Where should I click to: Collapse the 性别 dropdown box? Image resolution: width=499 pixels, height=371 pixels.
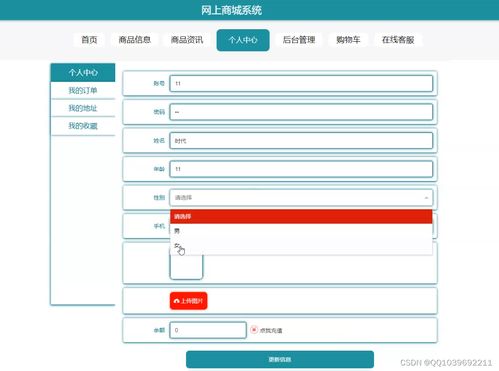coord(301,198)
